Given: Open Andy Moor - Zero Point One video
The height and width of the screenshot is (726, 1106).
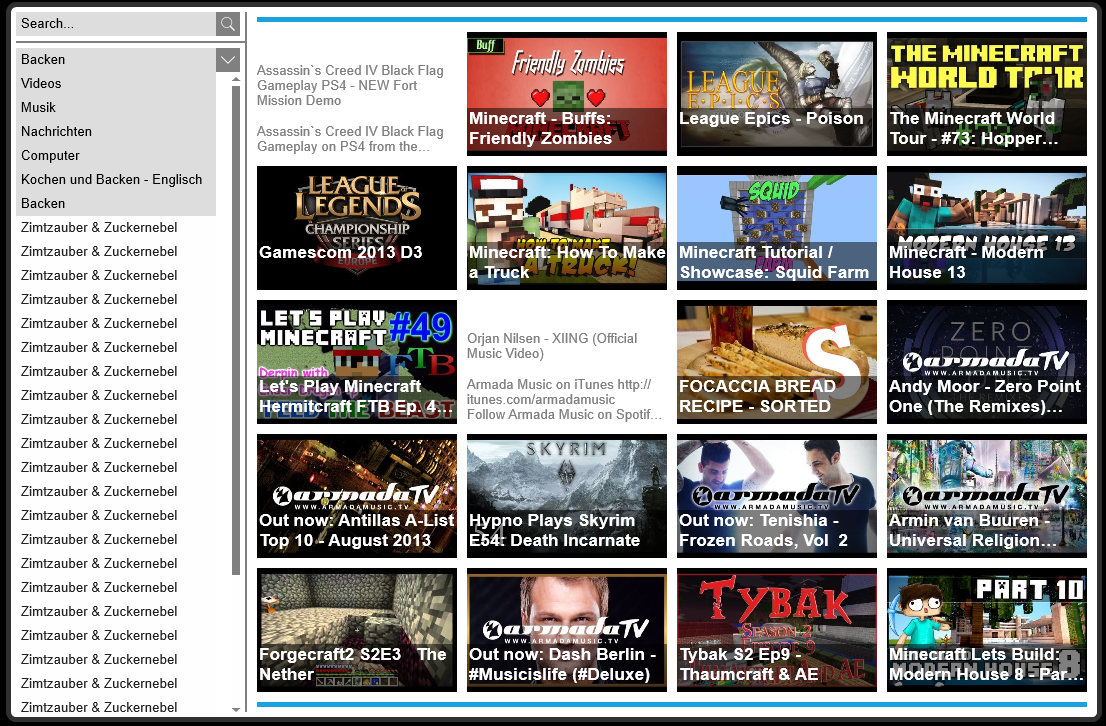Looking at the screenshot, I should coord(987,362).
